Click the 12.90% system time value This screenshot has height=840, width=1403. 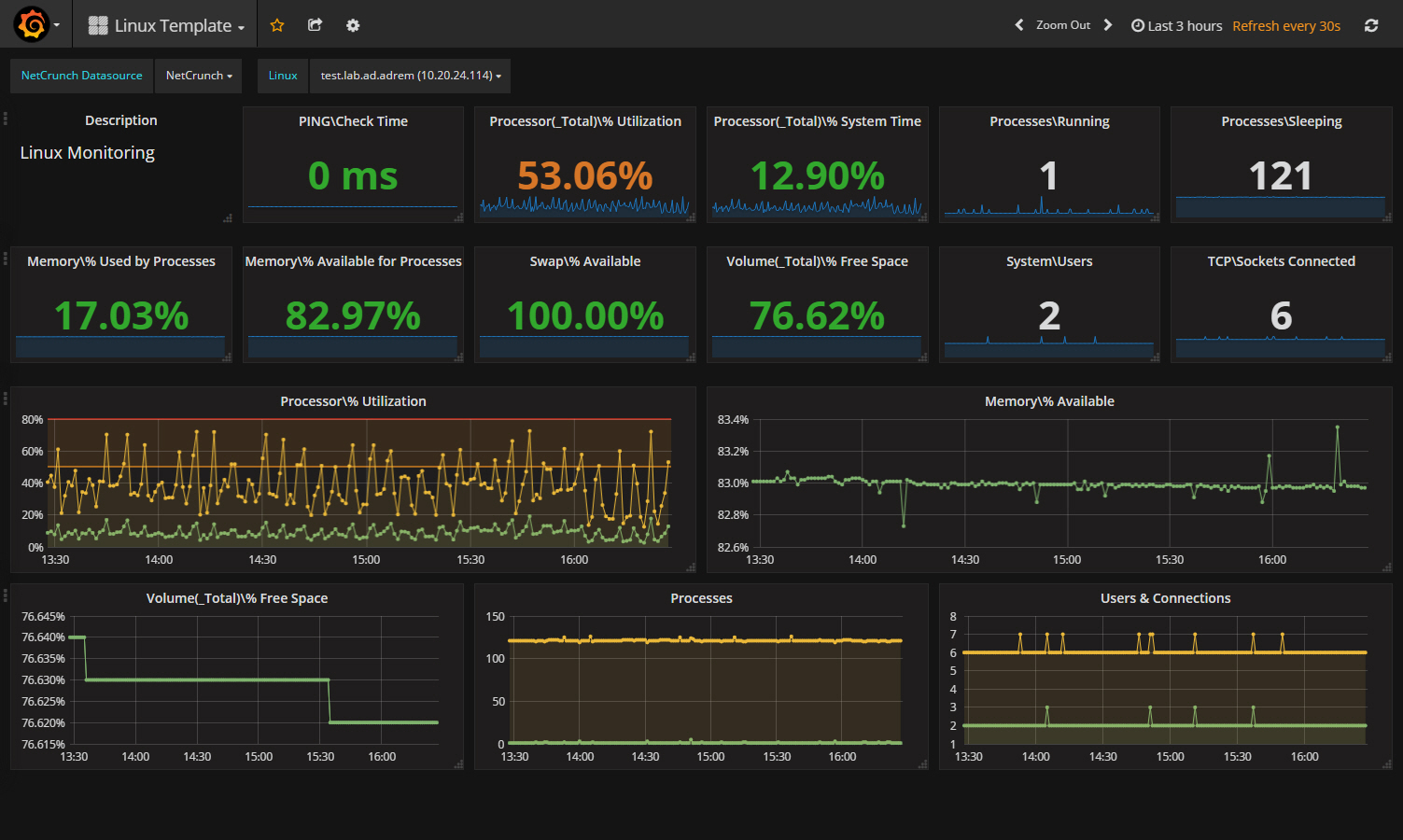817,175
